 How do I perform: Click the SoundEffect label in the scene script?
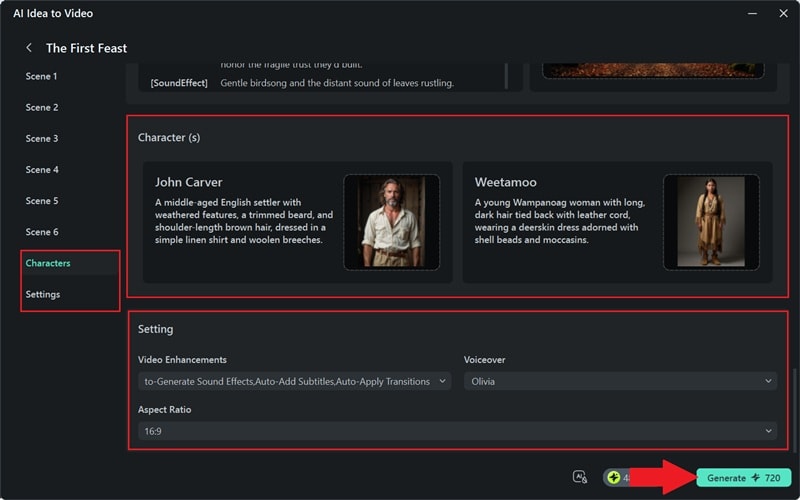point(179,83)
